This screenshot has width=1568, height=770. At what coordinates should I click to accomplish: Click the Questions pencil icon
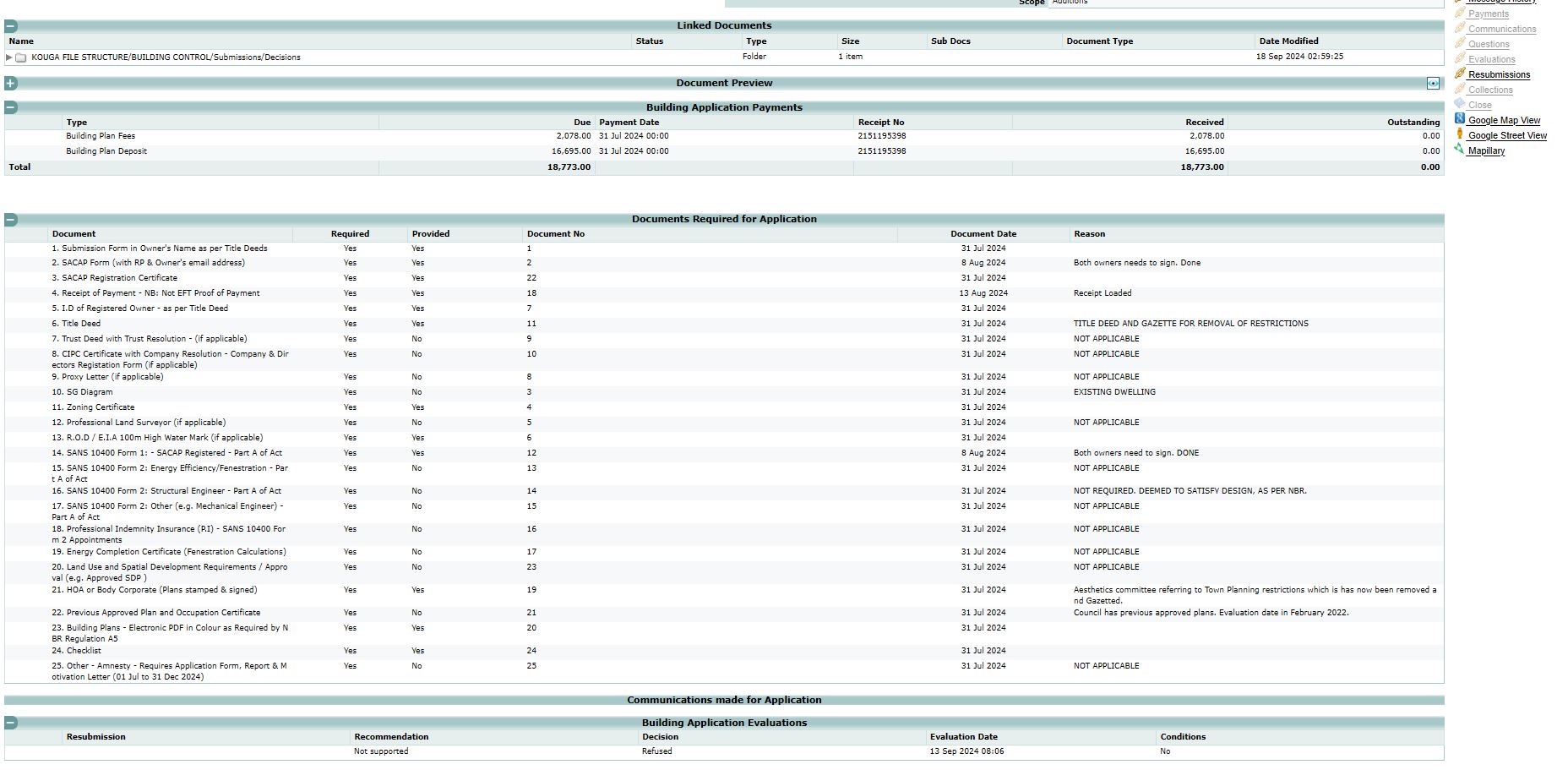coord(1460,43)
